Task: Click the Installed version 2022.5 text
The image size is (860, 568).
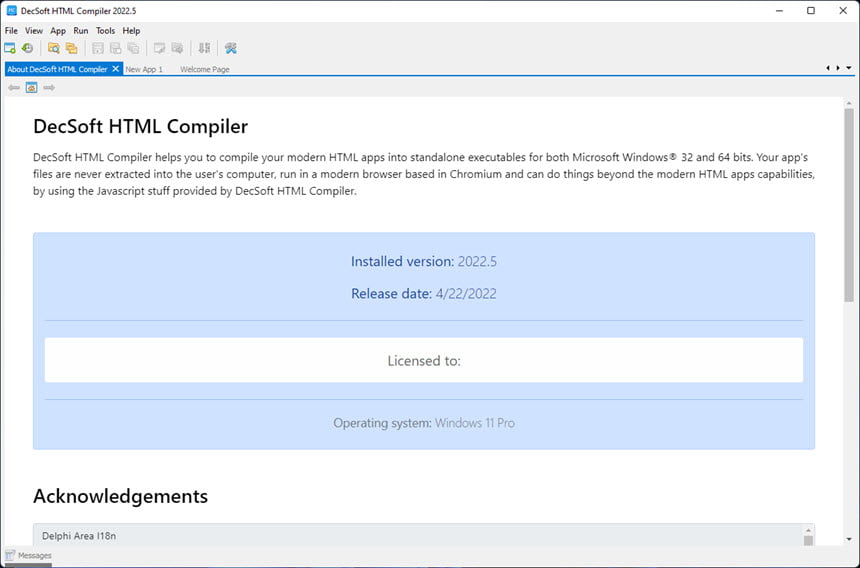Action: [x=424, y=262]
